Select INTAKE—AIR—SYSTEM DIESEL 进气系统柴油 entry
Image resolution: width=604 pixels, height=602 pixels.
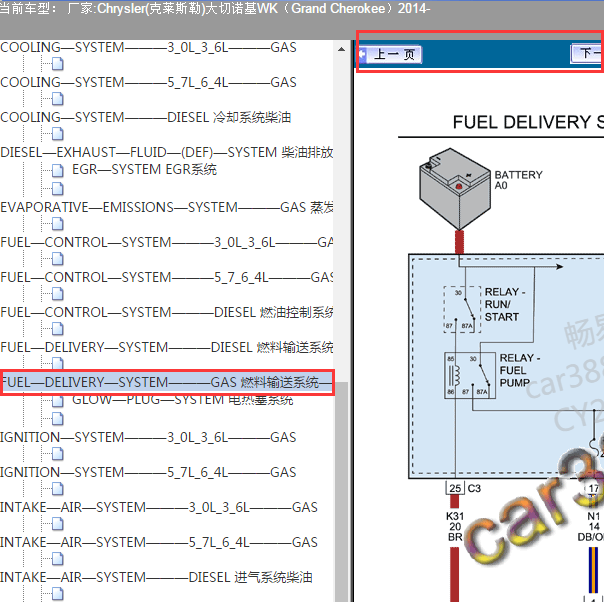[x=156, y=578]
